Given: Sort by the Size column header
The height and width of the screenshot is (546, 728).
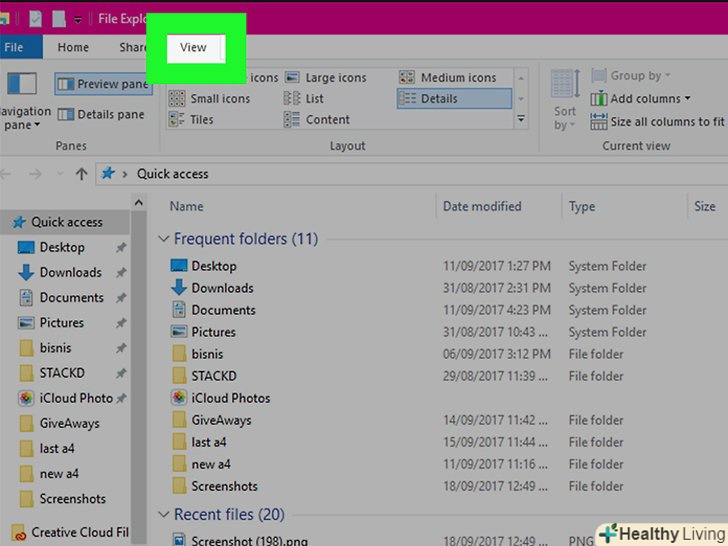Looking at the screenshot, I should click(x=704, y=206).
